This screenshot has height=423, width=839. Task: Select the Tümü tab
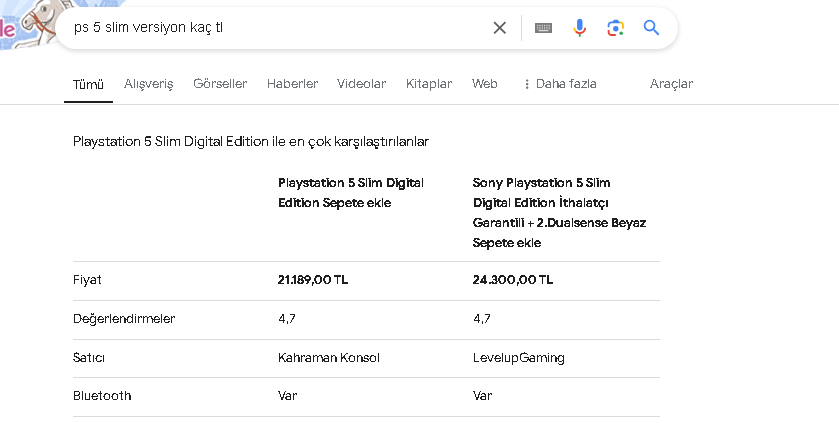coord(88,84)
